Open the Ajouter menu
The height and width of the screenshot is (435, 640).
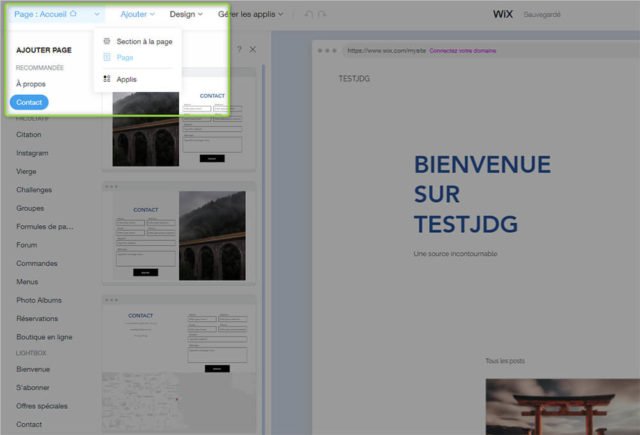(138, 14)
